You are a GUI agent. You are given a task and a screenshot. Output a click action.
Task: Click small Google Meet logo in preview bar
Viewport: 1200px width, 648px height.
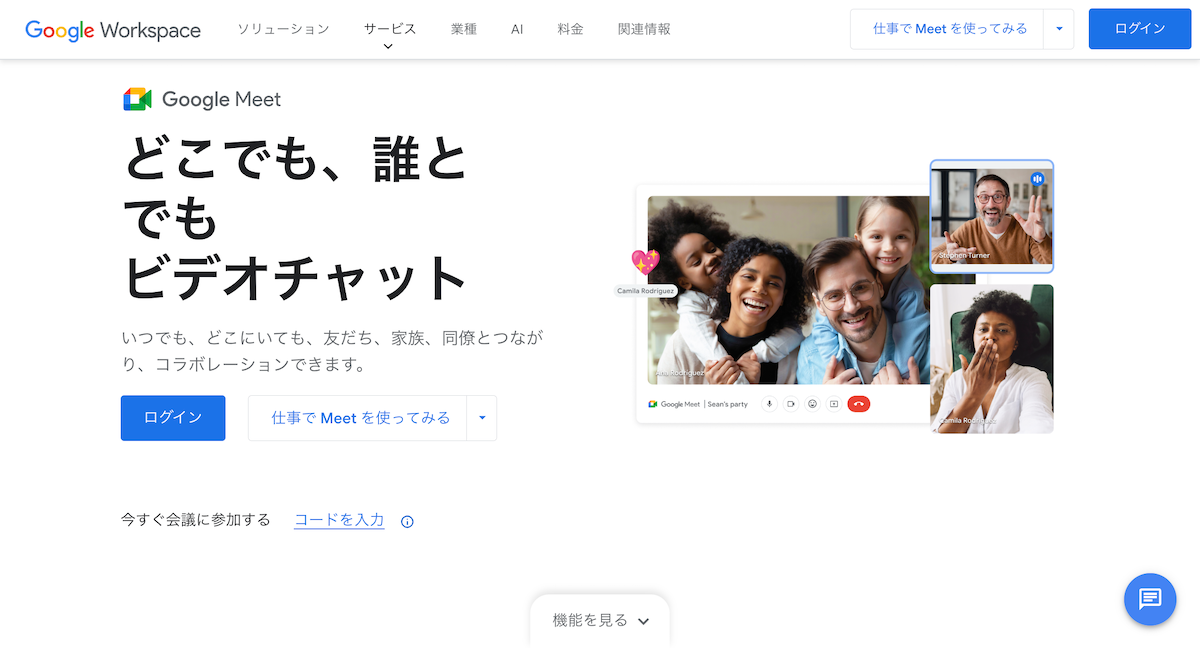tap(653, 404)
